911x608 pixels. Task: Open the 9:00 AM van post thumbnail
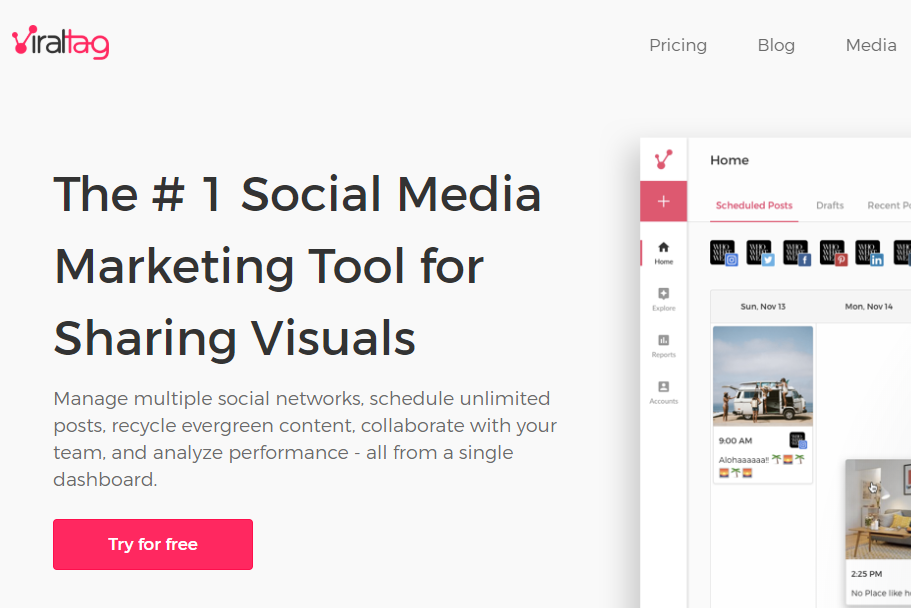pyautogui.click(x=762, y=376)
